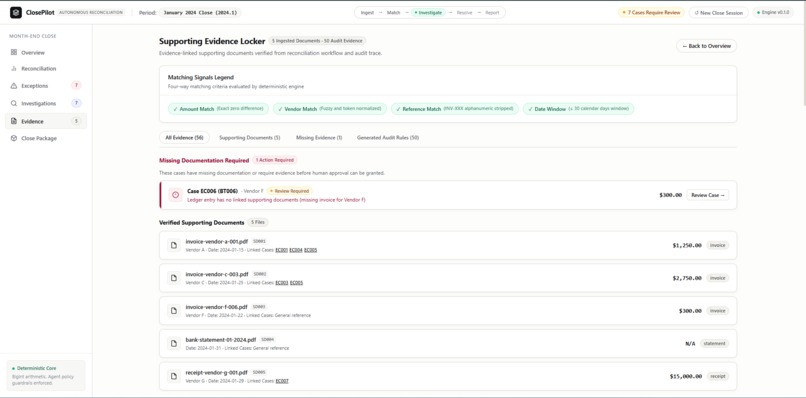Viewport: 806px width, 398px height.
Task: Open linked case EC001 under vendor-a invoice
Action: pyautogui.click(x=281, y=250)
